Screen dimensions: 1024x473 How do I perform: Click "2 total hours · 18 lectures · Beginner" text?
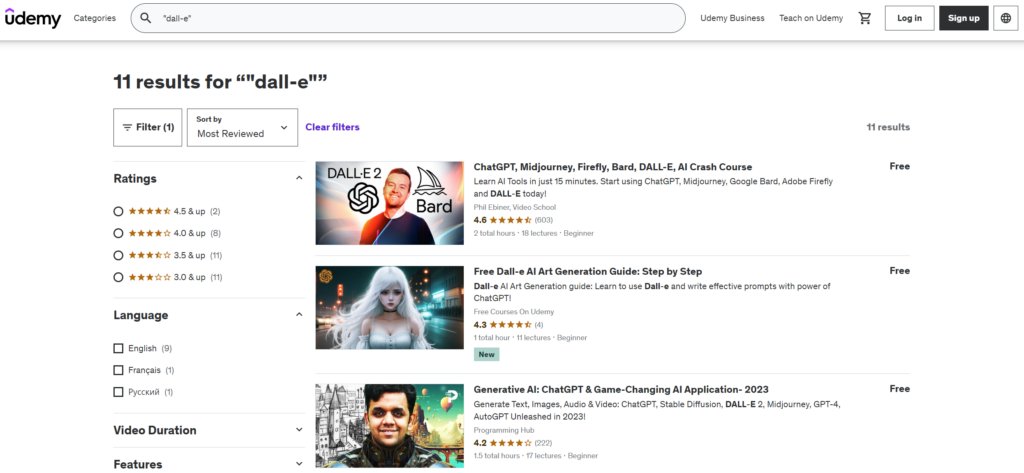(x=534, y=233)
